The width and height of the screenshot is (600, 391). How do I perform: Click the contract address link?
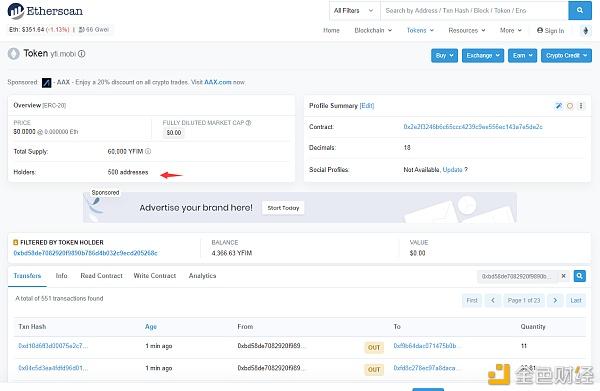click(473, 127)
